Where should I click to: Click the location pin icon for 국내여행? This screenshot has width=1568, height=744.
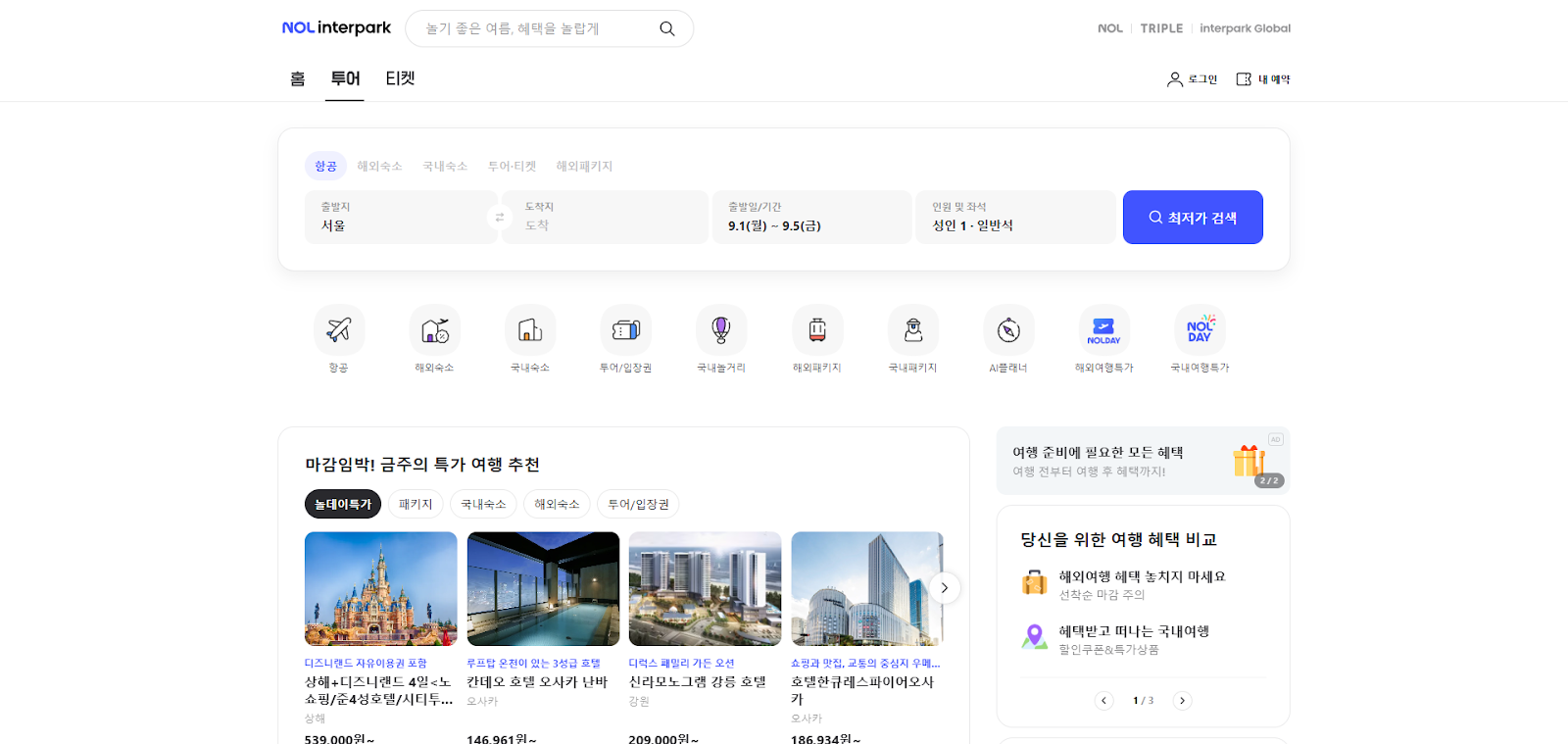click(1035, 637)
